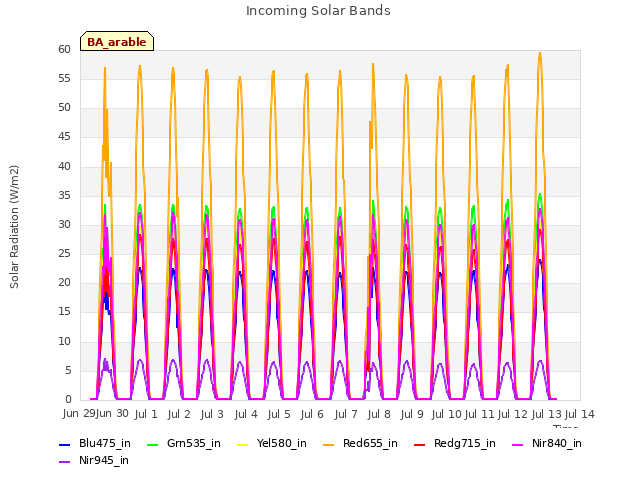Click the Solar Radiation (W/m2) axis label
The width and height of the screenshot is (640, 480).
coord(14,227)
